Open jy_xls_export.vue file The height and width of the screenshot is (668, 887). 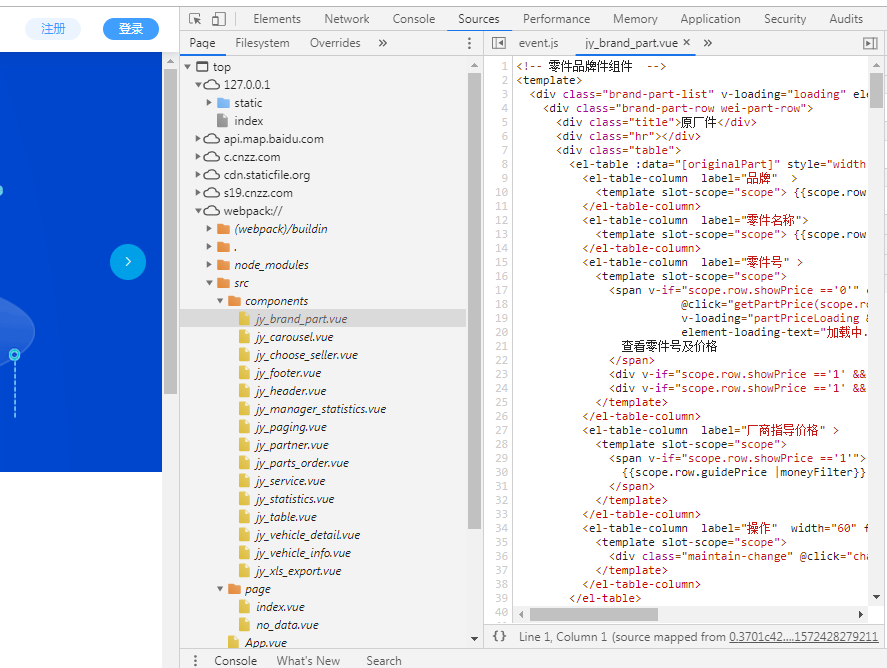(x=298, y=571)
